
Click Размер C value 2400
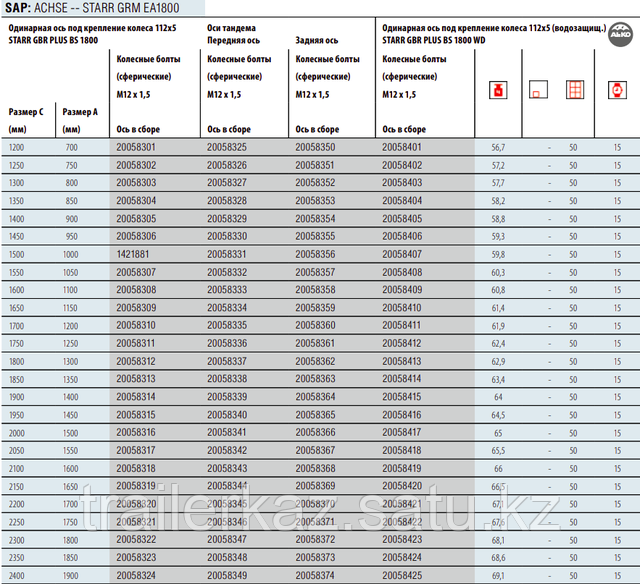click(x=17, y=575)
